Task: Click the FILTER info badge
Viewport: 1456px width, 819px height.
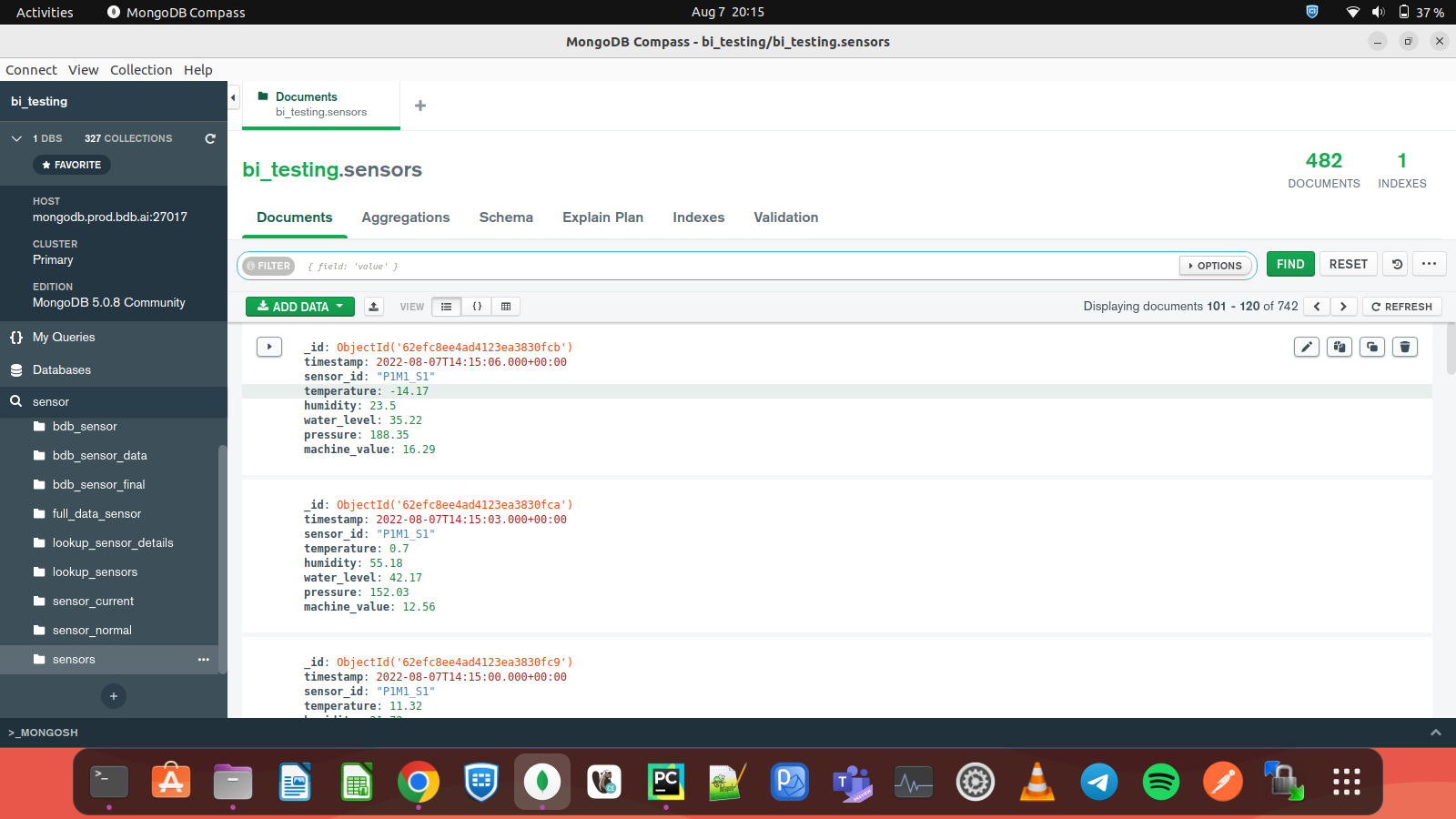Action: coord(269,266)
